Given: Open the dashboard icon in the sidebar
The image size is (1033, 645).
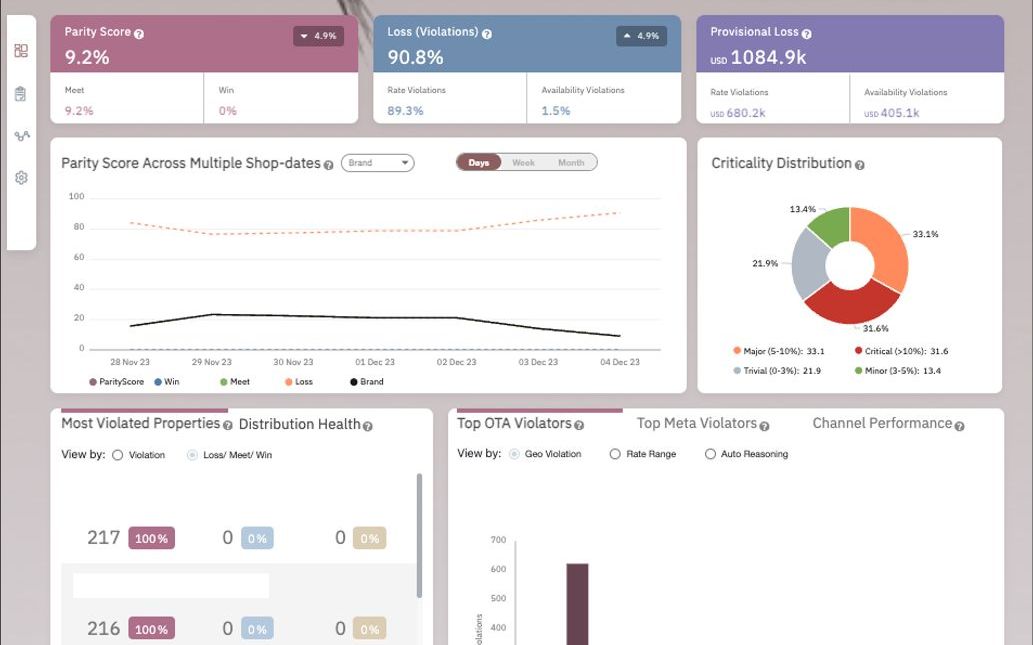Looking at the screenshot, I should (21, 51).
